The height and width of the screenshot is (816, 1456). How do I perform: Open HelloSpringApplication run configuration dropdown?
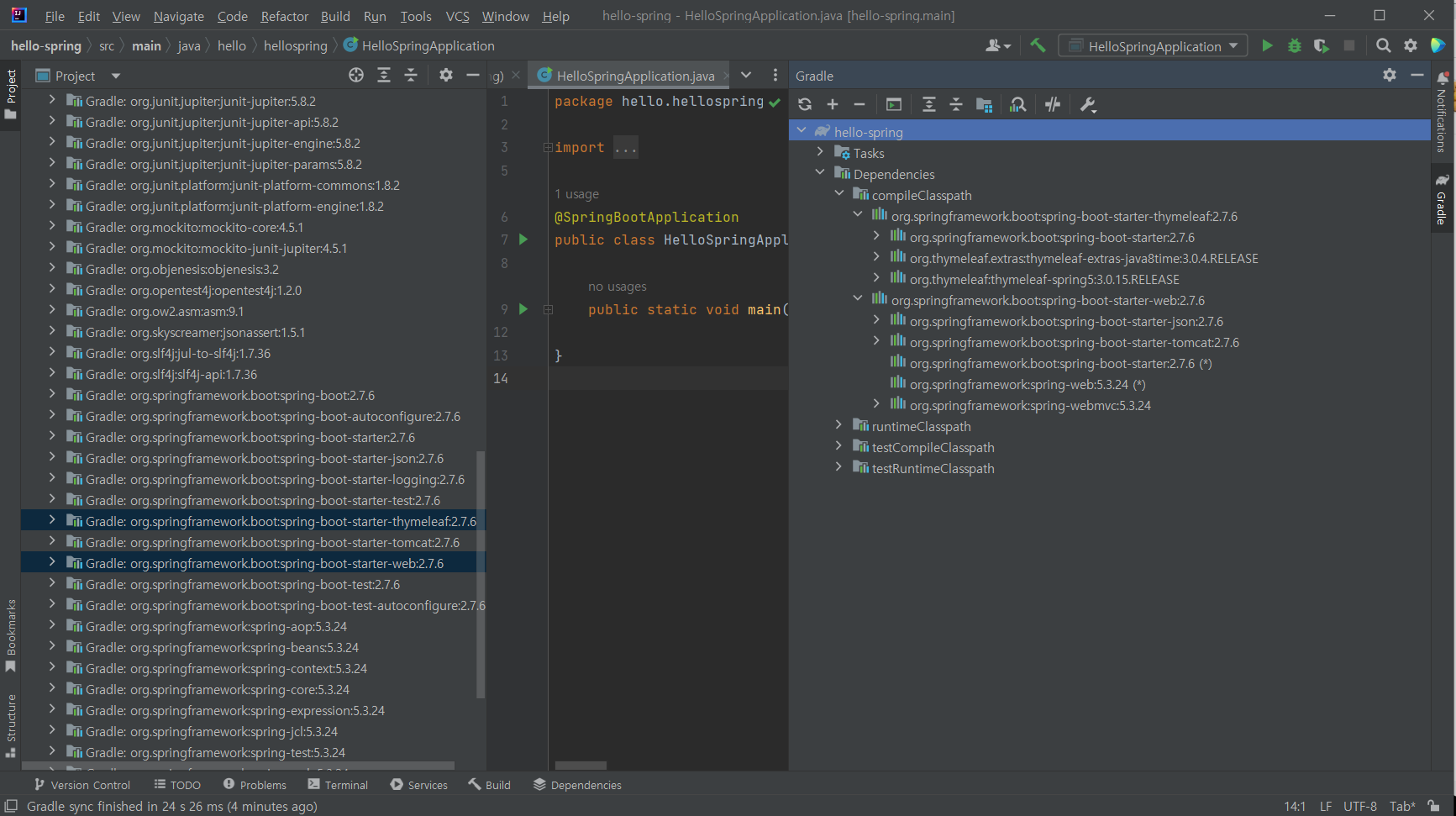click(x=1153, y=46)
